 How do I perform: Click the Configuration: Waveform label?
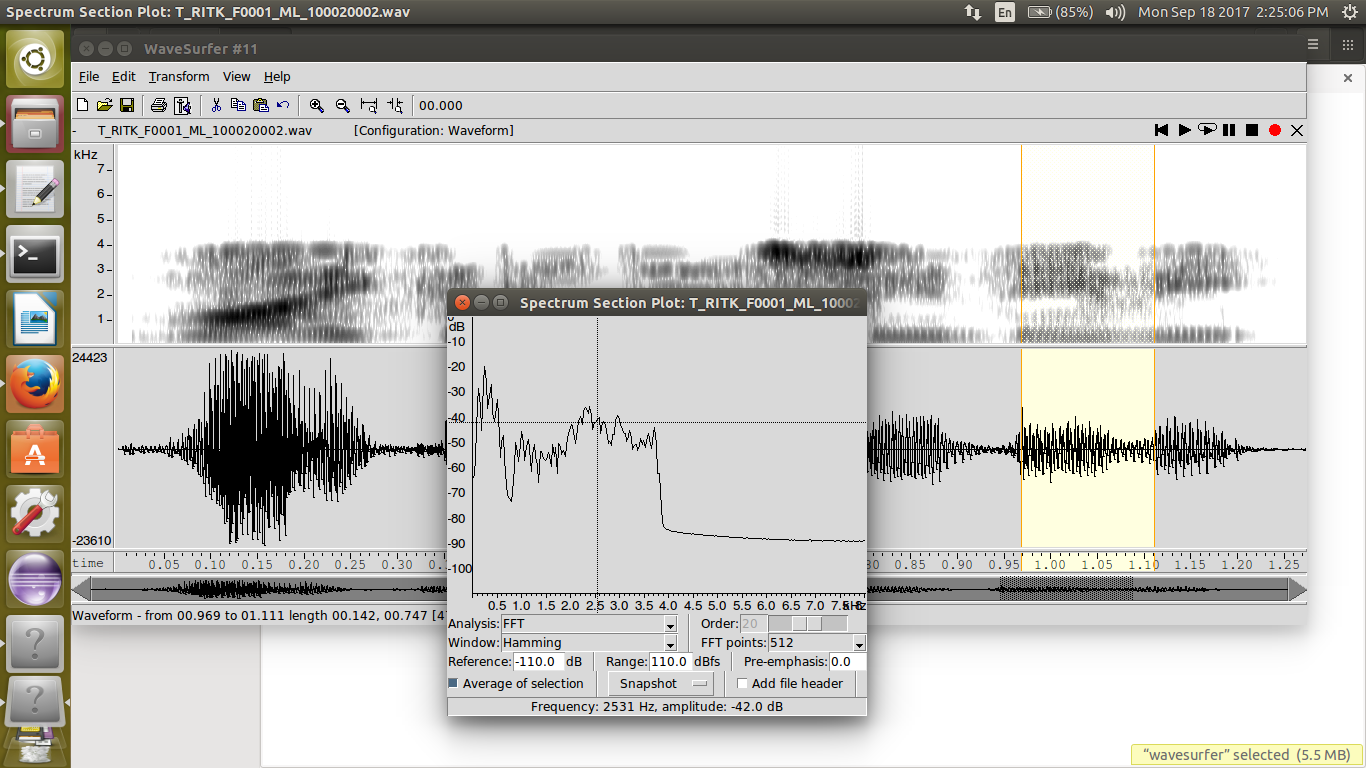coord(434,130)
